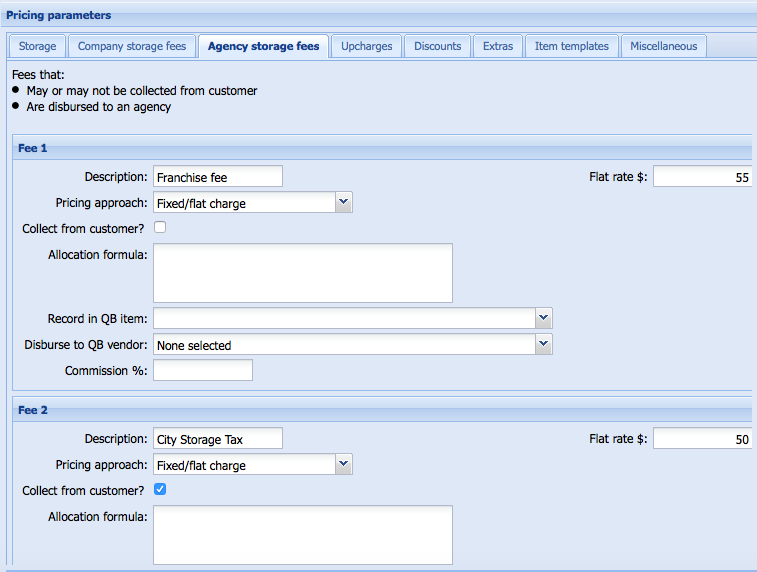
Task: Switch to Item templates tab
Action: click(x=571, y=46)
